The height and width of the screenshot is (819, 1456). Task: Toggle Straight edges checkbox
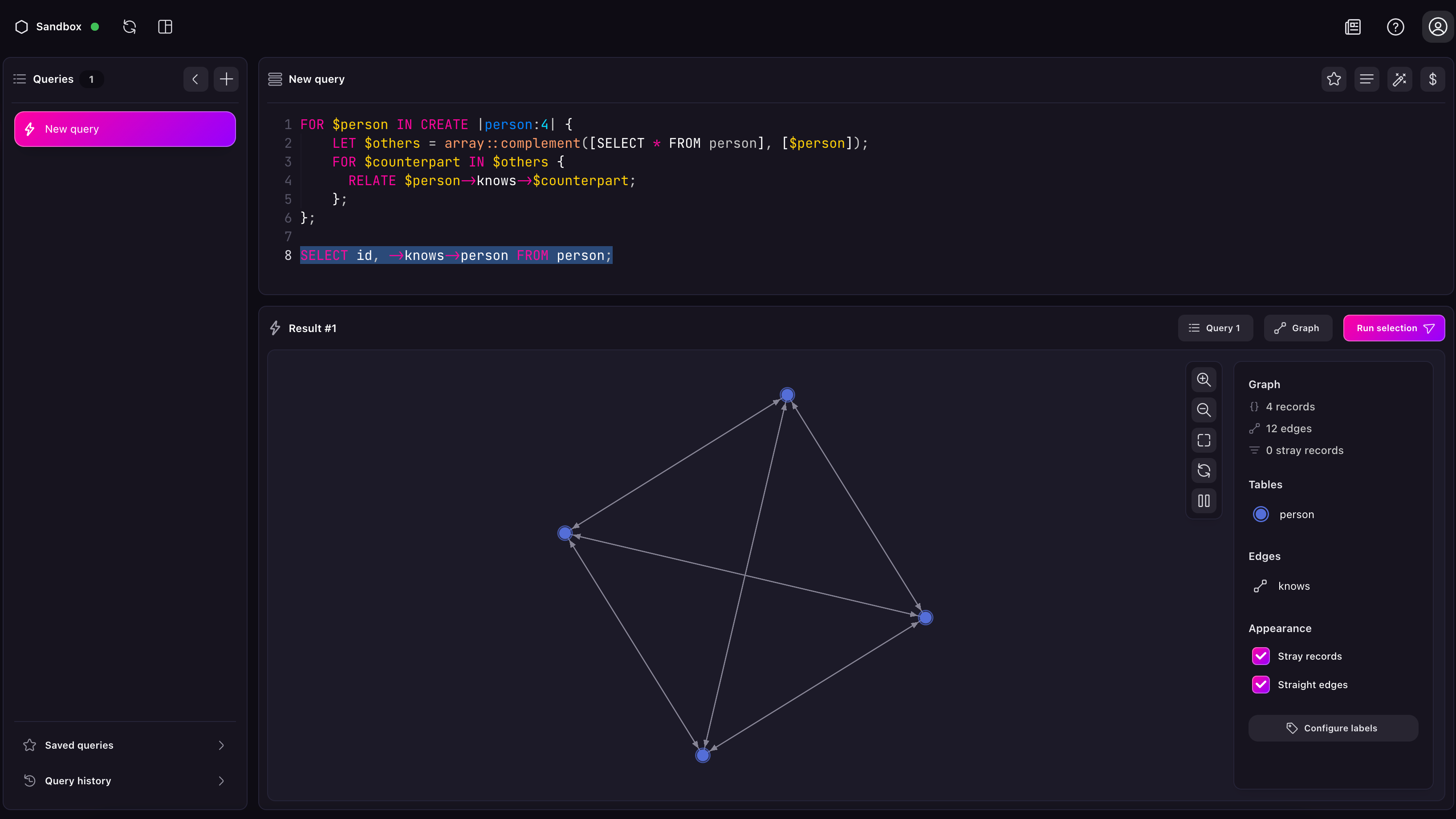(x=1261, y=685)
